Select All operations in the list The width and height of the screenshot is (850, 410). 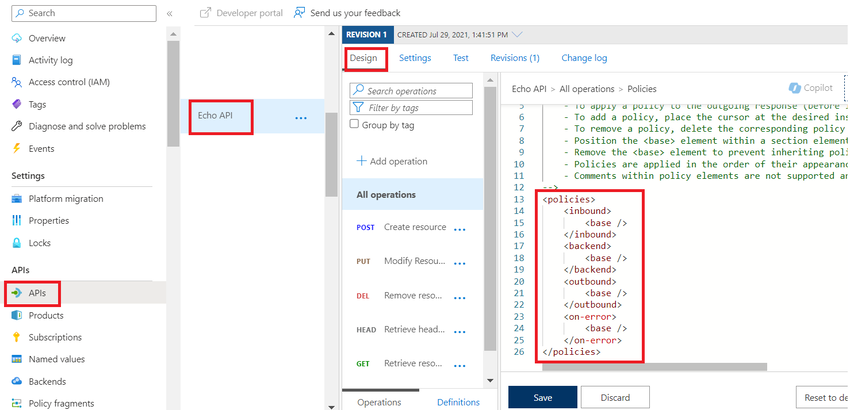(x=413, y=194)
